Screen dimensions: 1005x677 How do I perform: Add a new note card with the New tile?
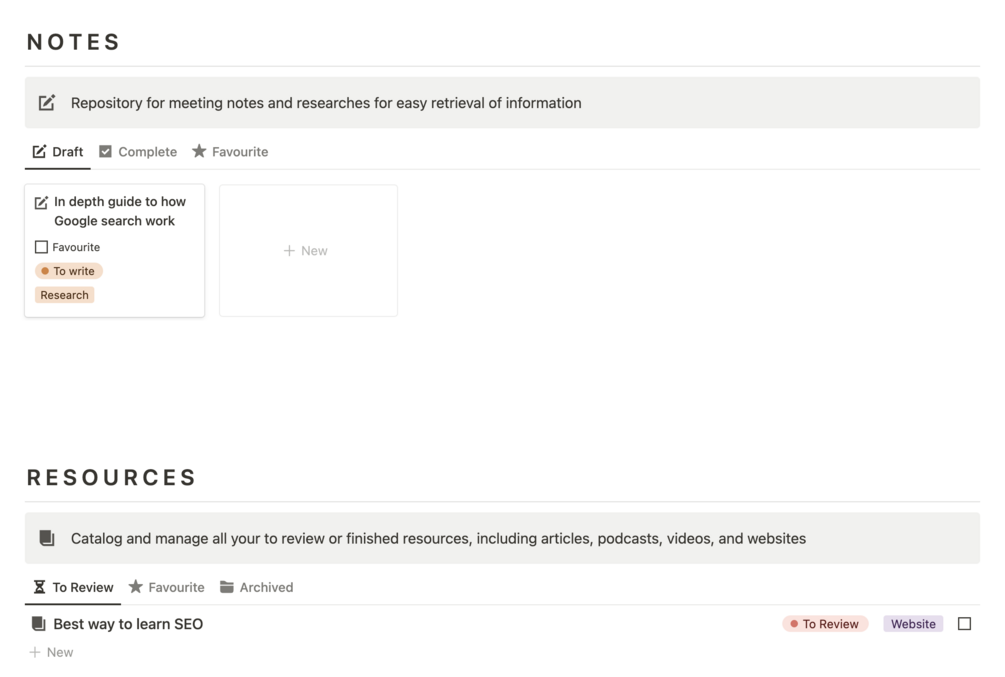307,251
